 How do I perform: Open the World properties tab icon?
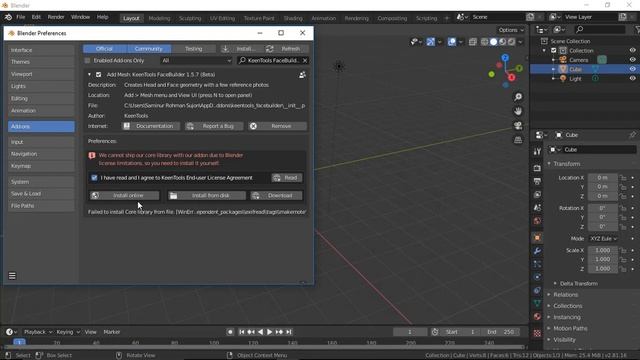pyautogui.click(x=537, y=221)
